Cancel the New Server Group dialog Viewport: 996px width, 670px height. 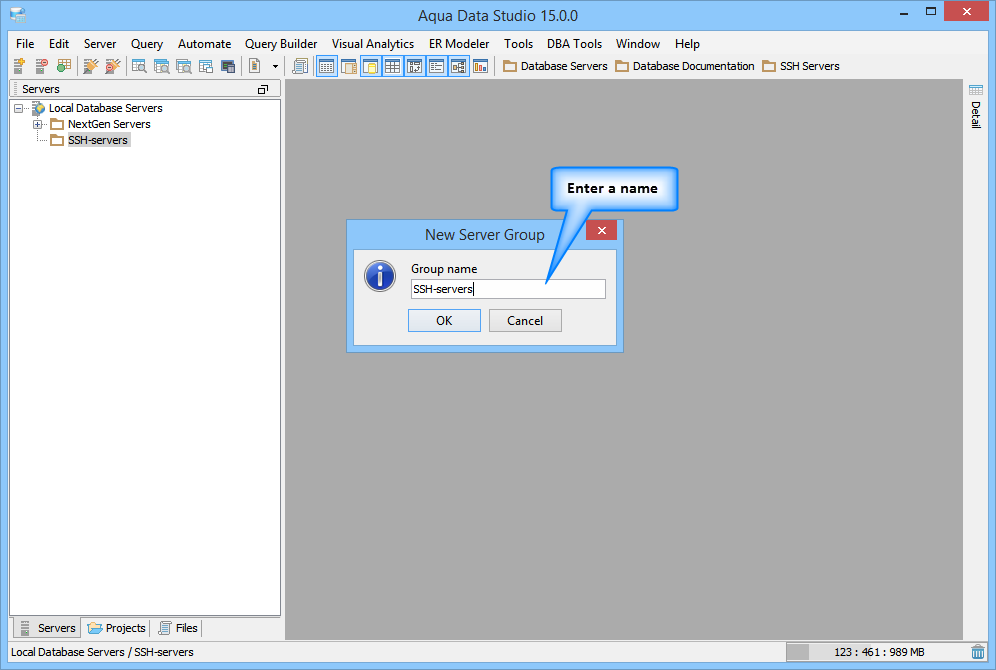525,321
